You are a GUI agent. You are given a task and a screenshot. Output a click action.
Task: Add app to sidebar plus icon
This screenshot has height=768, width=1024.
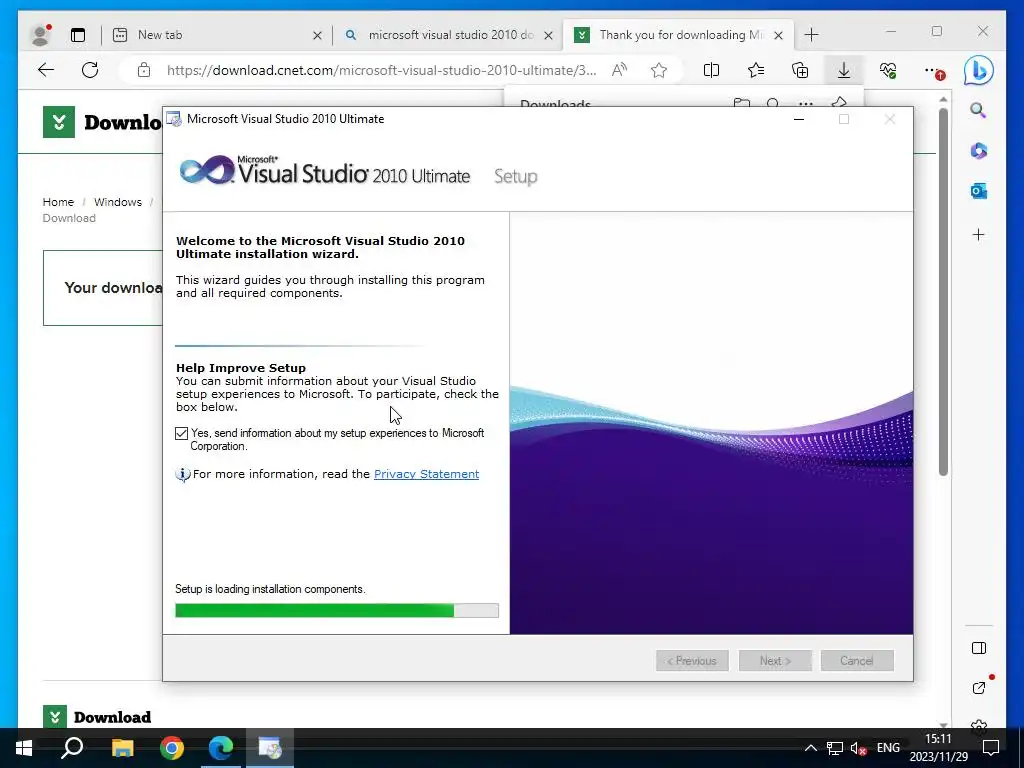978,235
